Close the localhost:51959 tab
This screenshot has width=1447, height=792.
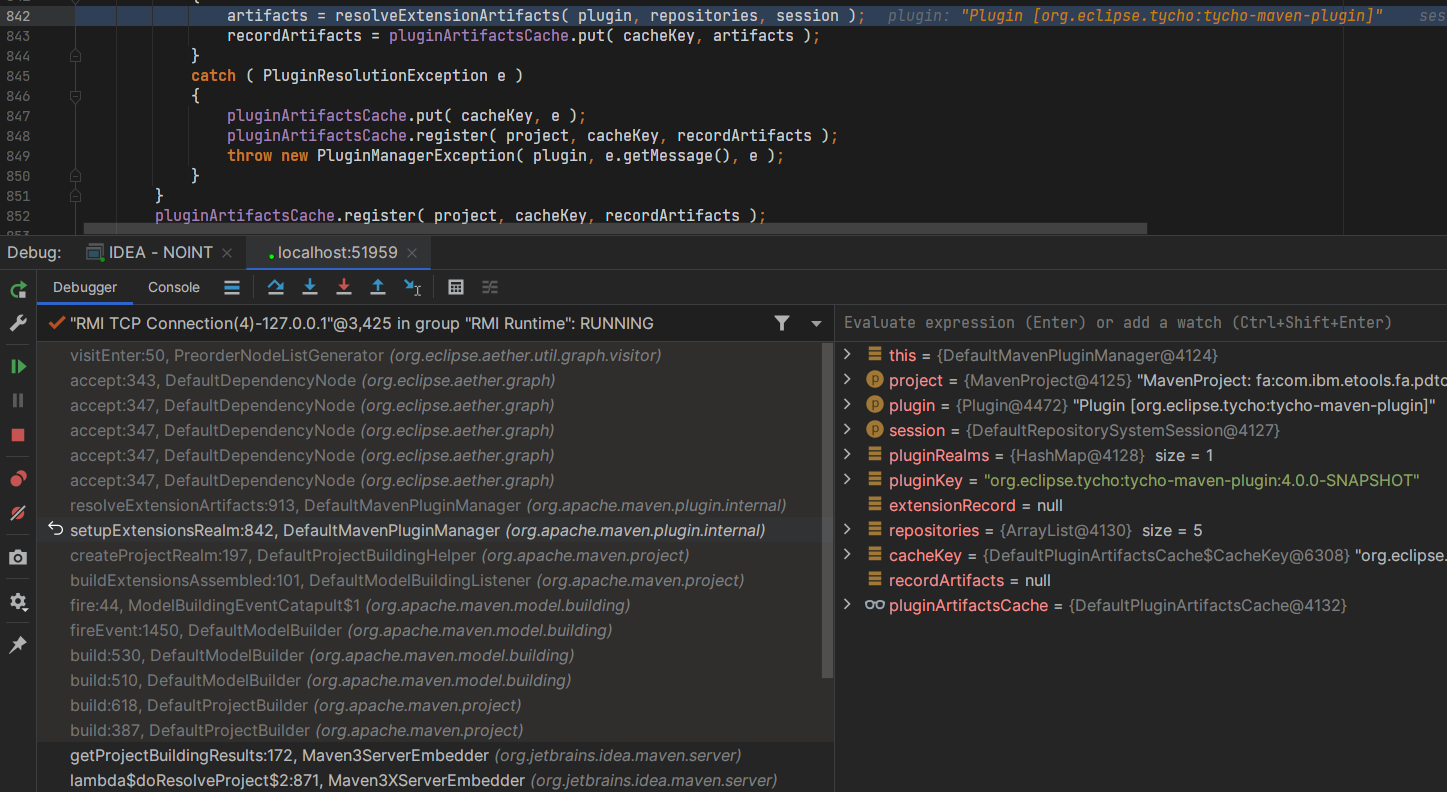click(414, 253)
